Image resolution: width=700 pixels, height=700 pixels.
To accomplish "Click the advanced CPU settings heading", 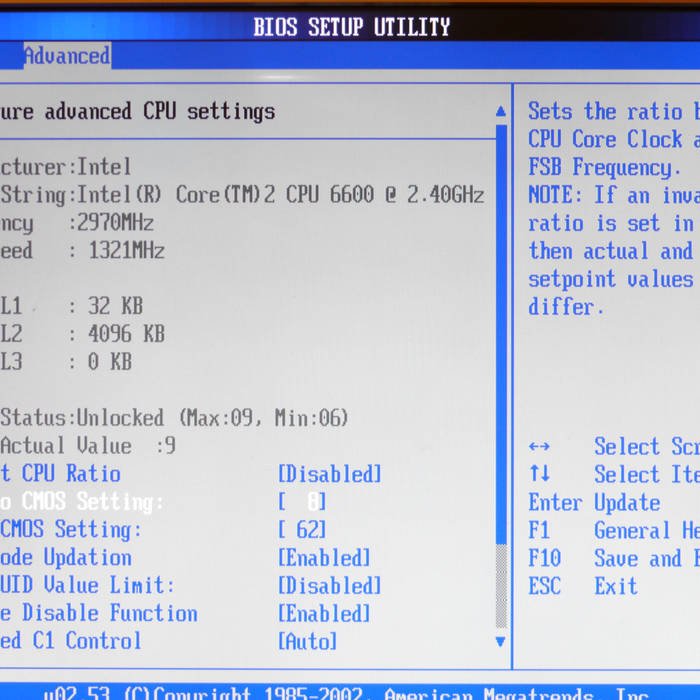I will click(x=138, y=112).
